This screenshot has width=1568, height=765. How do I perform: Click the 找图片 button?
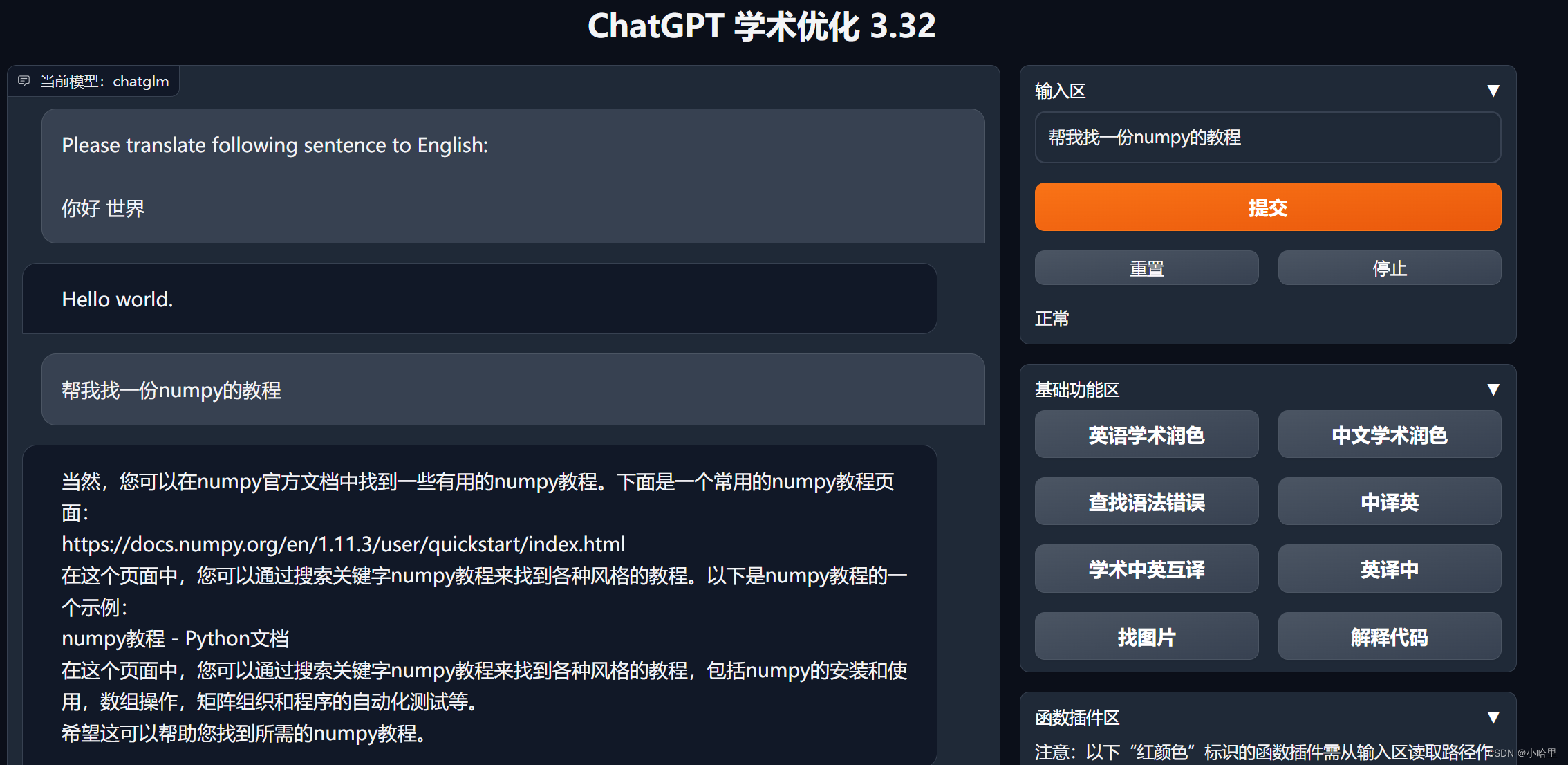[x=1146, y=636]
